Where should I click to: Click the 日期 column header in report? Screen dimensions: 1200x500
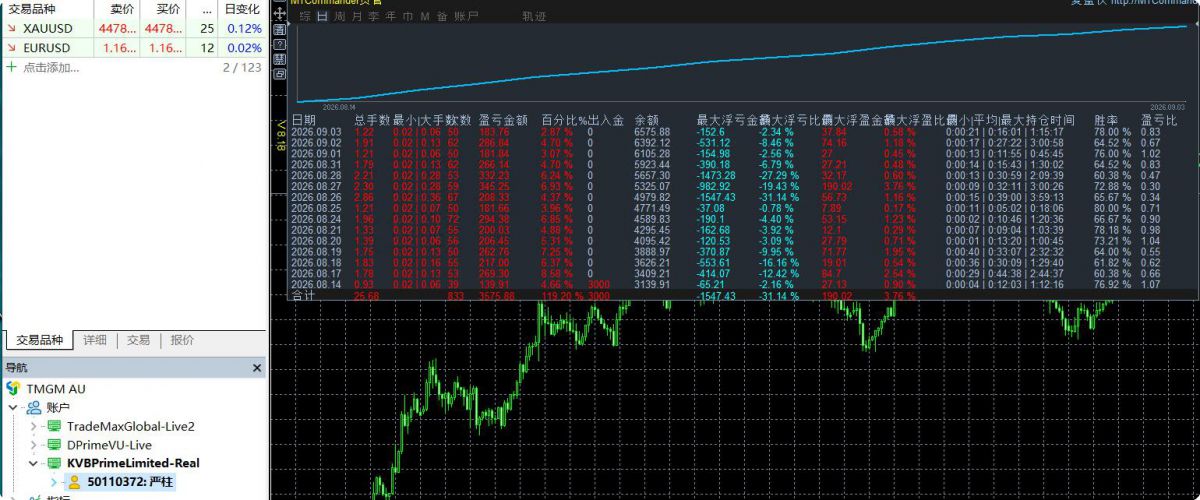pyautogui.click(x=304, y=120)
